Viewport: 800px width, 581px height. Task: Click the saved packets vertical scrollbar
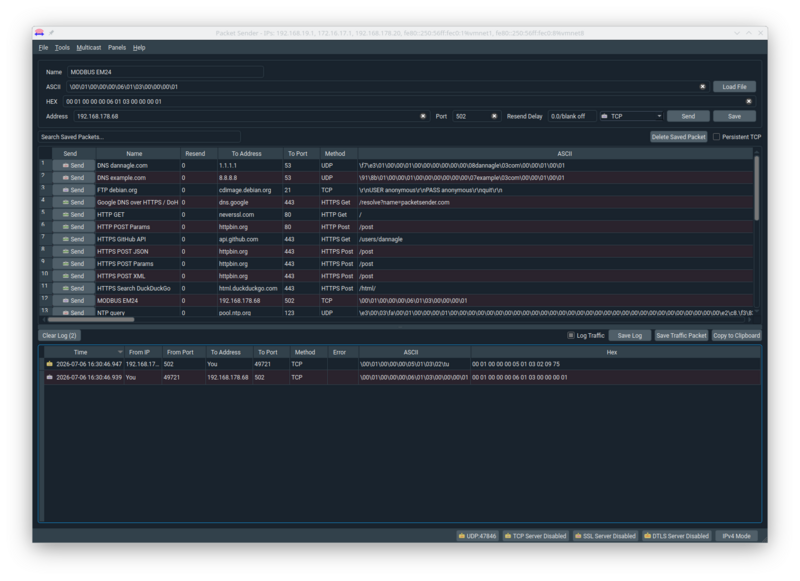tap(756, 188)
